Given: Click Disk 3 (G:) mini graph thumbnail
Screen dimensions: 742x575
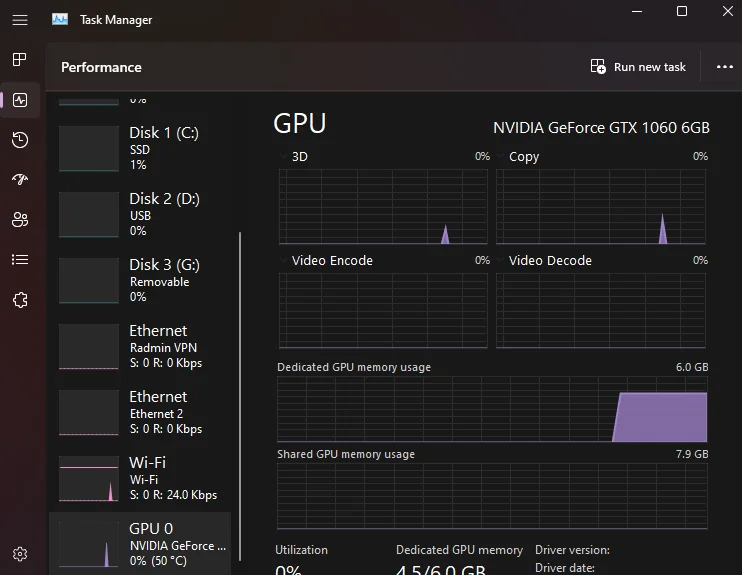Looking at the screenshot, I should pyautogui.click(x=88, y=280).
